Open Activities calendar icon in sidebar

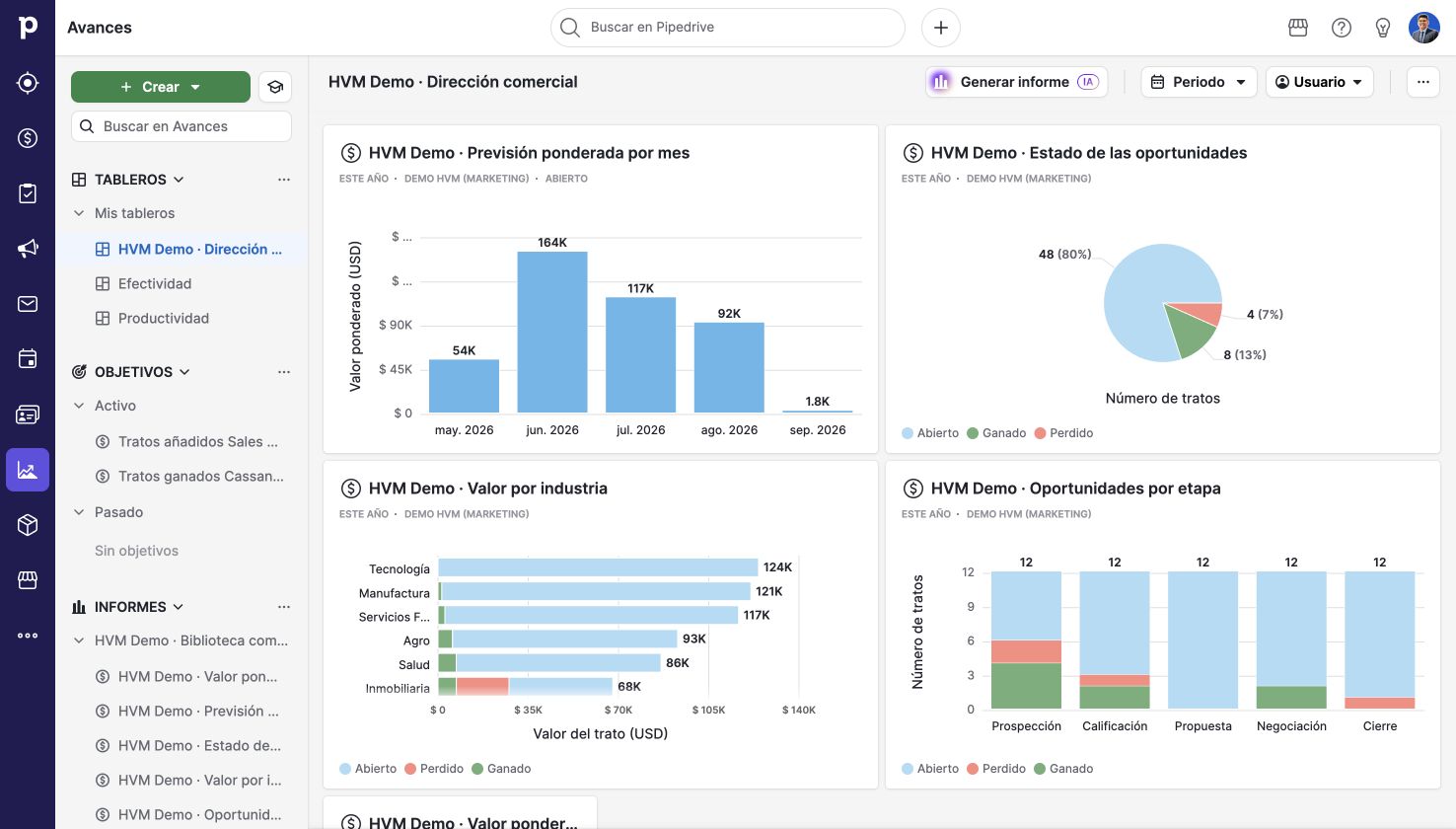coord(28,359)
